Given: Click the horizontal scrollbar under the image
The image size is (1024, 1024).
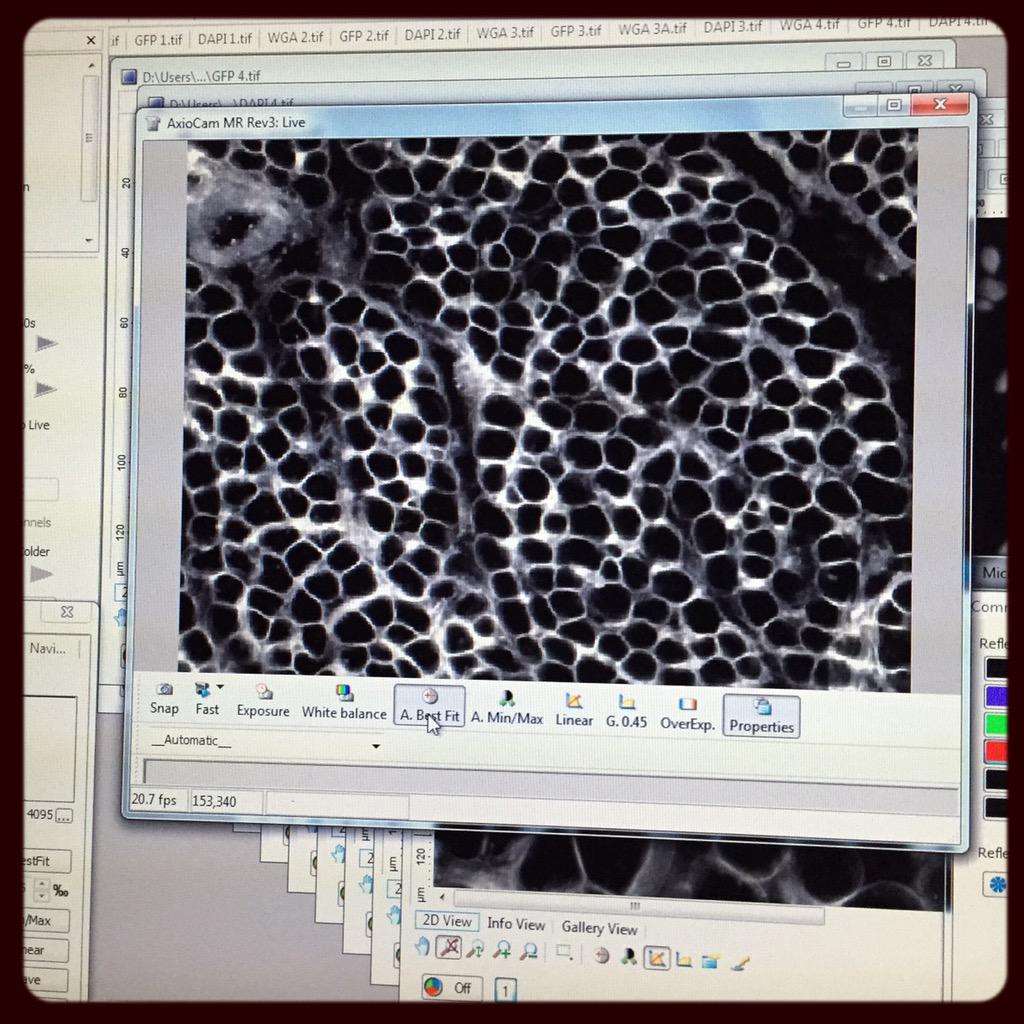Looking at the screenshot, I should 638,906.
